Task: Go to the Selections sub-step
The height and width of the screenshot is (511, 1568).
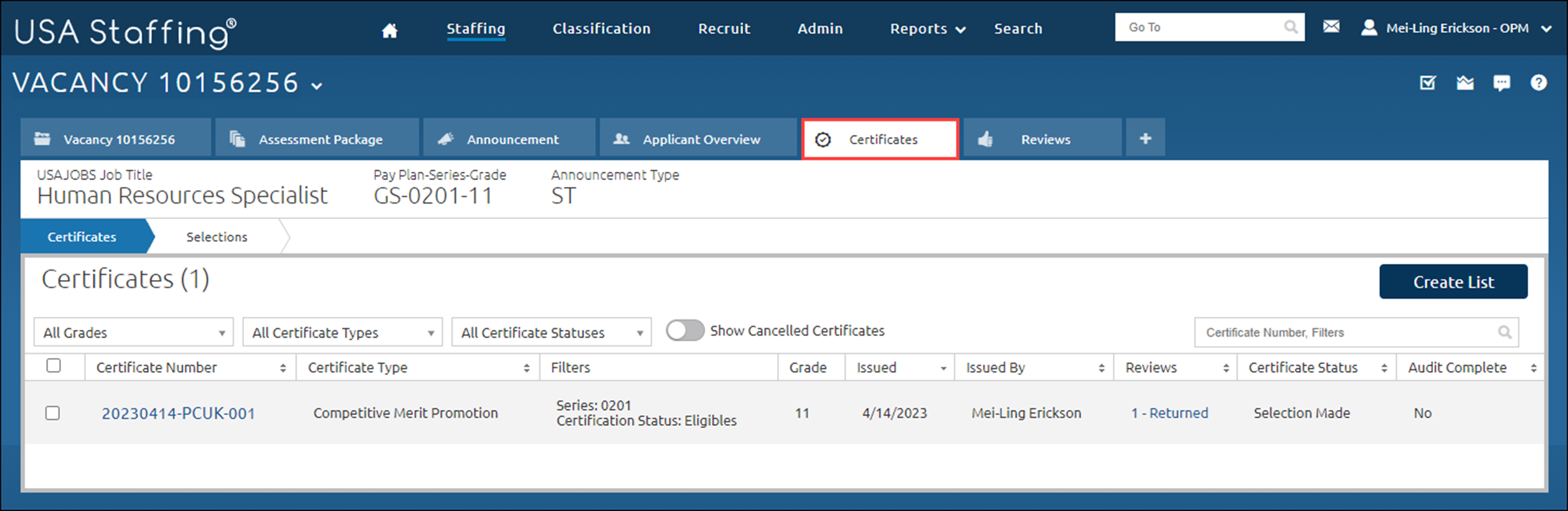Action: coord(216,237)
